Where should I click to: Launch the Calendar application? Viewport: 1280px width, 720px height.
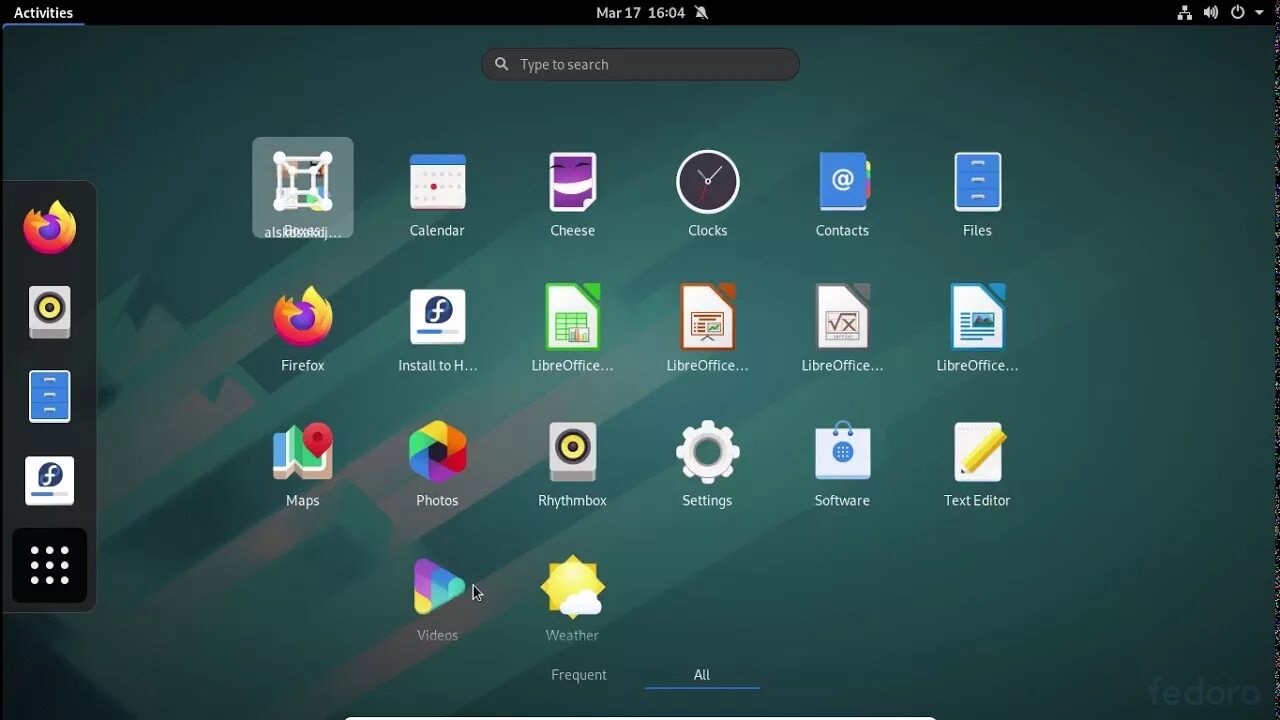click(437, 182)
